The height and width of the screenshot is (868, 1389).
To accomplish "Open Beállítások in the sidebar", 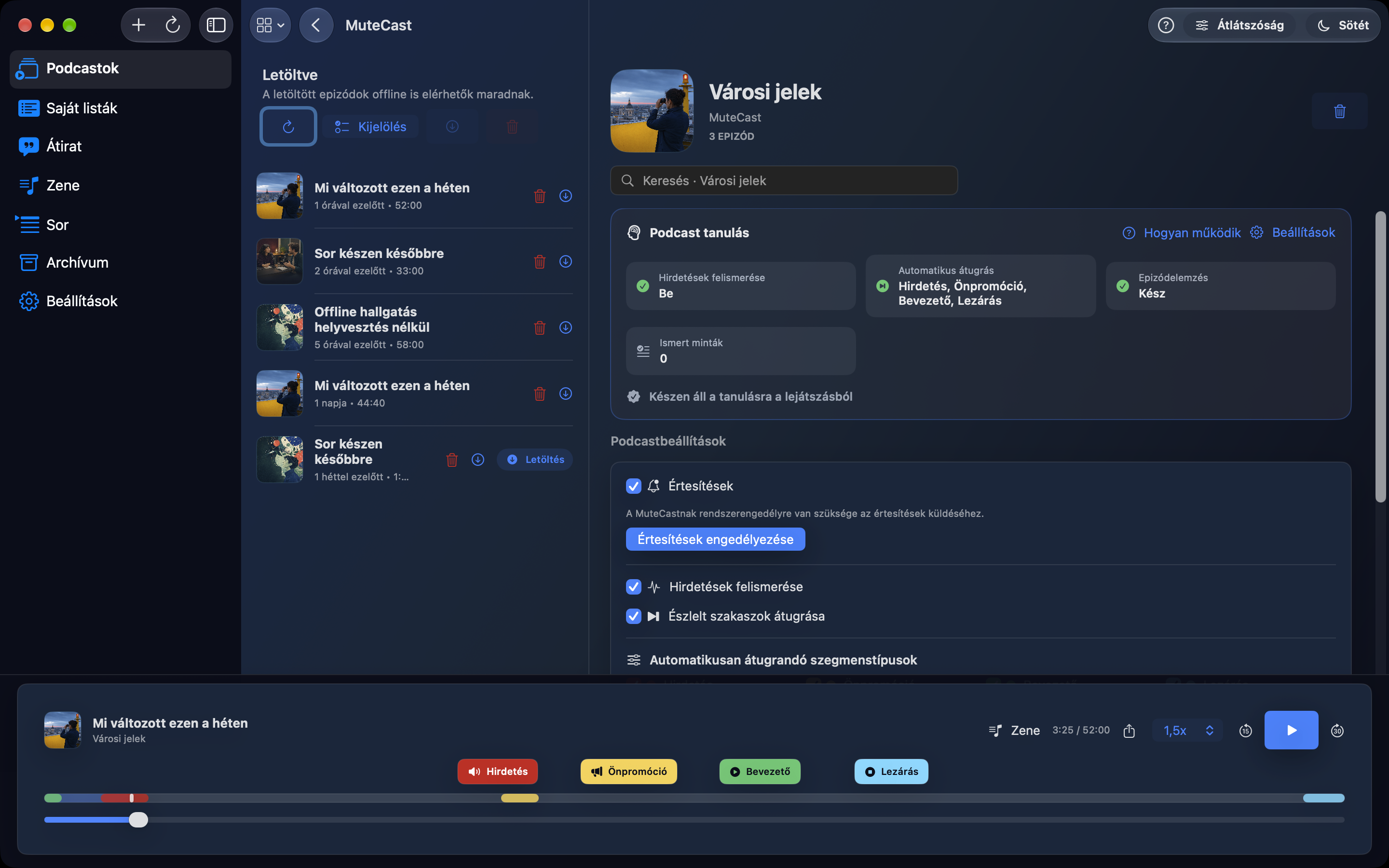I will tap(121, 301).
